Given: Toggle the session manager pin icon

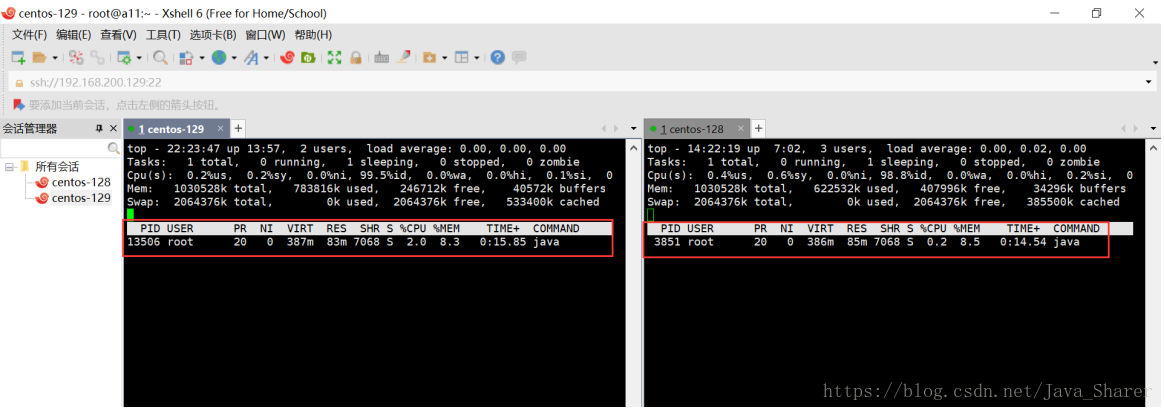Looking at the screenshot, I should (x=99, y=128).
